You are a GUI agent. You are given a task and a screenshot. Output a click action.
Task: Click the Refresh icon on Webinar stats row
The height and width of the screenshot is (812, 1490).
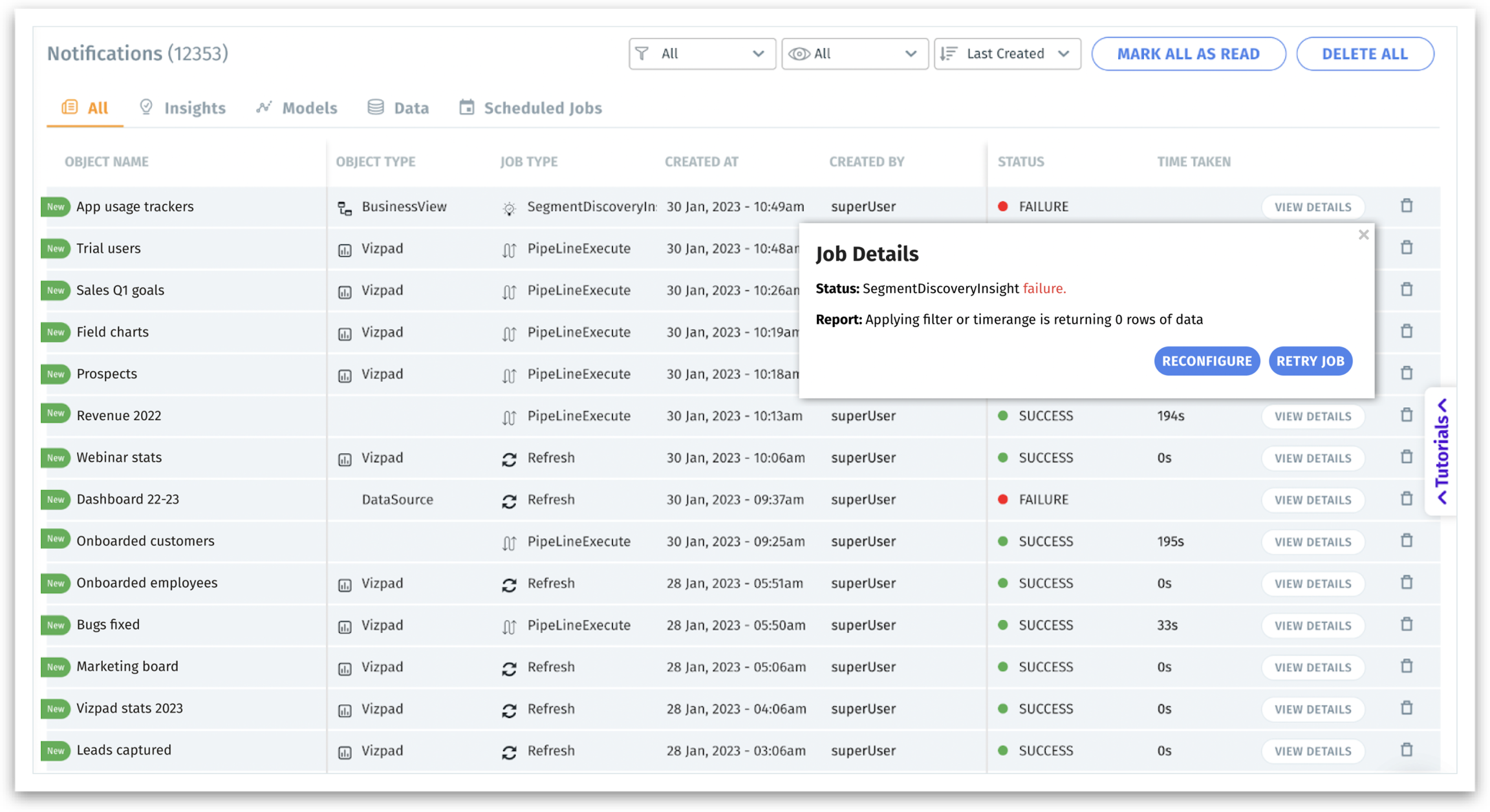(x=509, y=458)
